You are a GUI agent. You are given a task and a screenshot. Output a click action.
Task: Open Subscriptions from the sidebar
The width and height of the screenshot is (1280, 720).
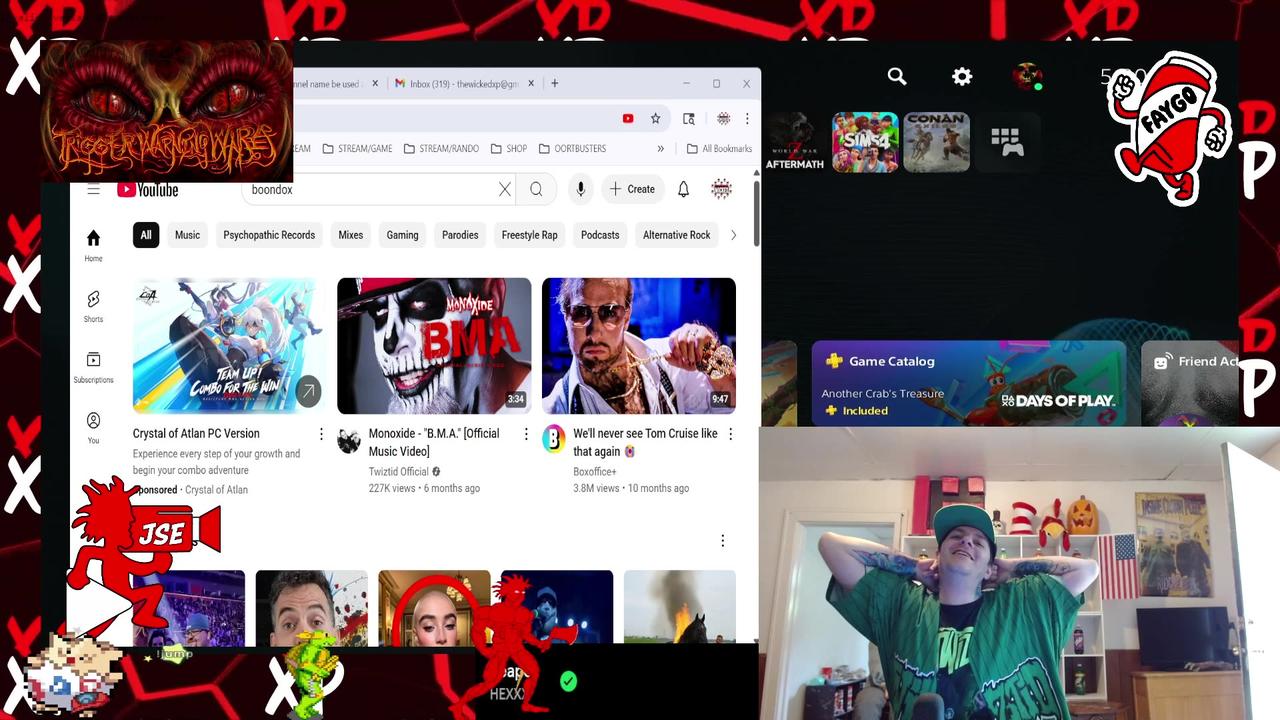click(x=93, y=367)
